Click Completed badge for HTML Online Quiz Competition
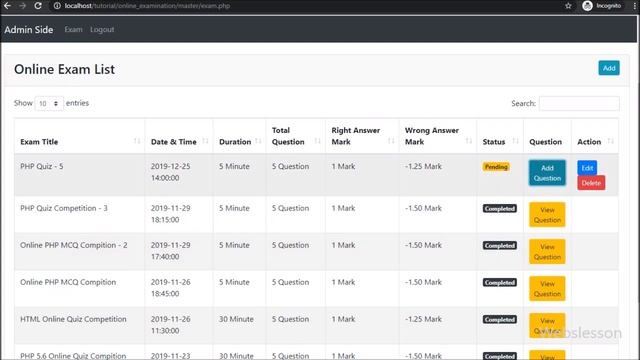 500,320
